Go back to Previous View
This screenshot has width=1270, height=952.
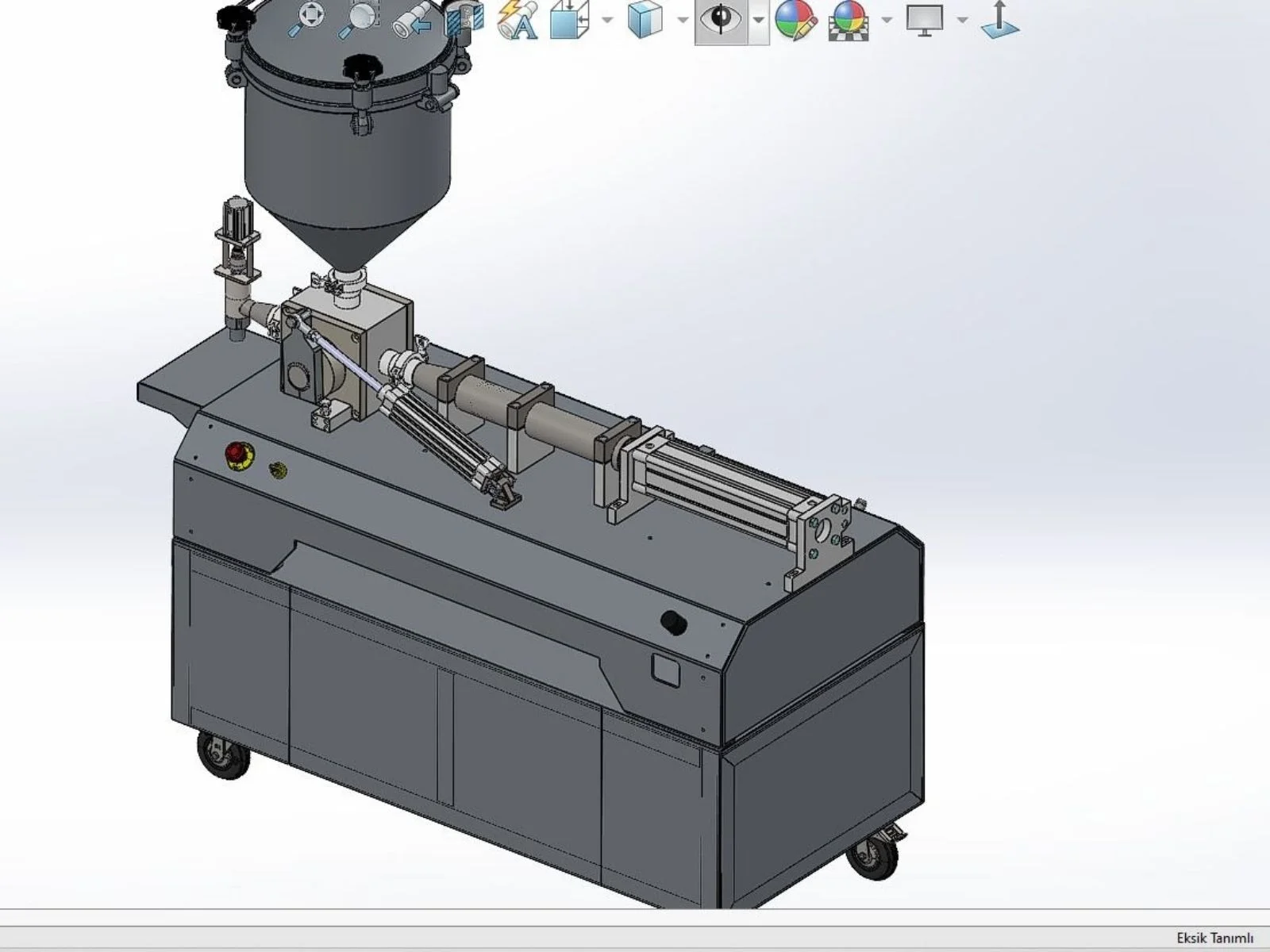coord(412,19)
